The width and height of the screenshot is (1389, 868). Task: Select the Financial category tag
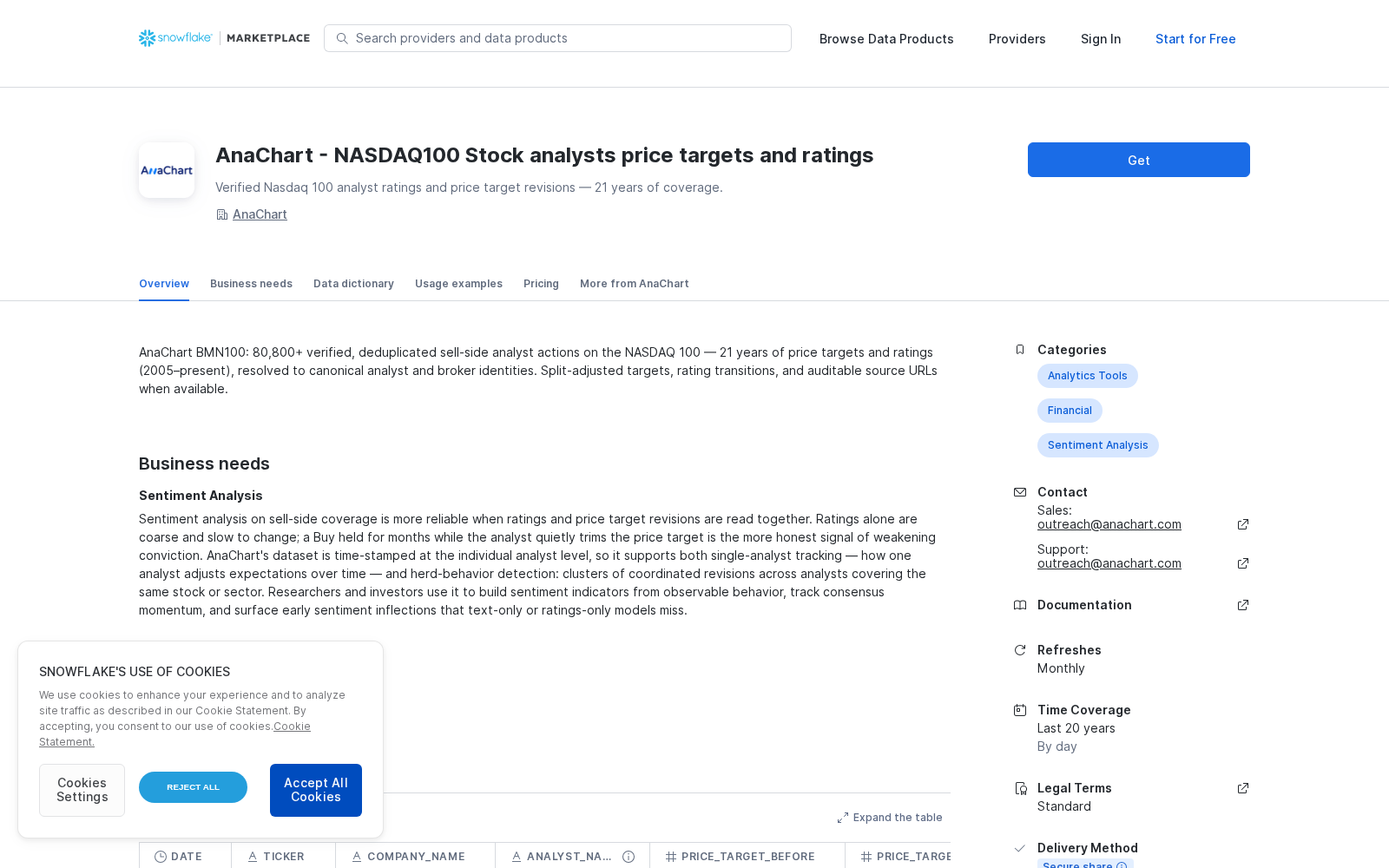coord(1070,411)
